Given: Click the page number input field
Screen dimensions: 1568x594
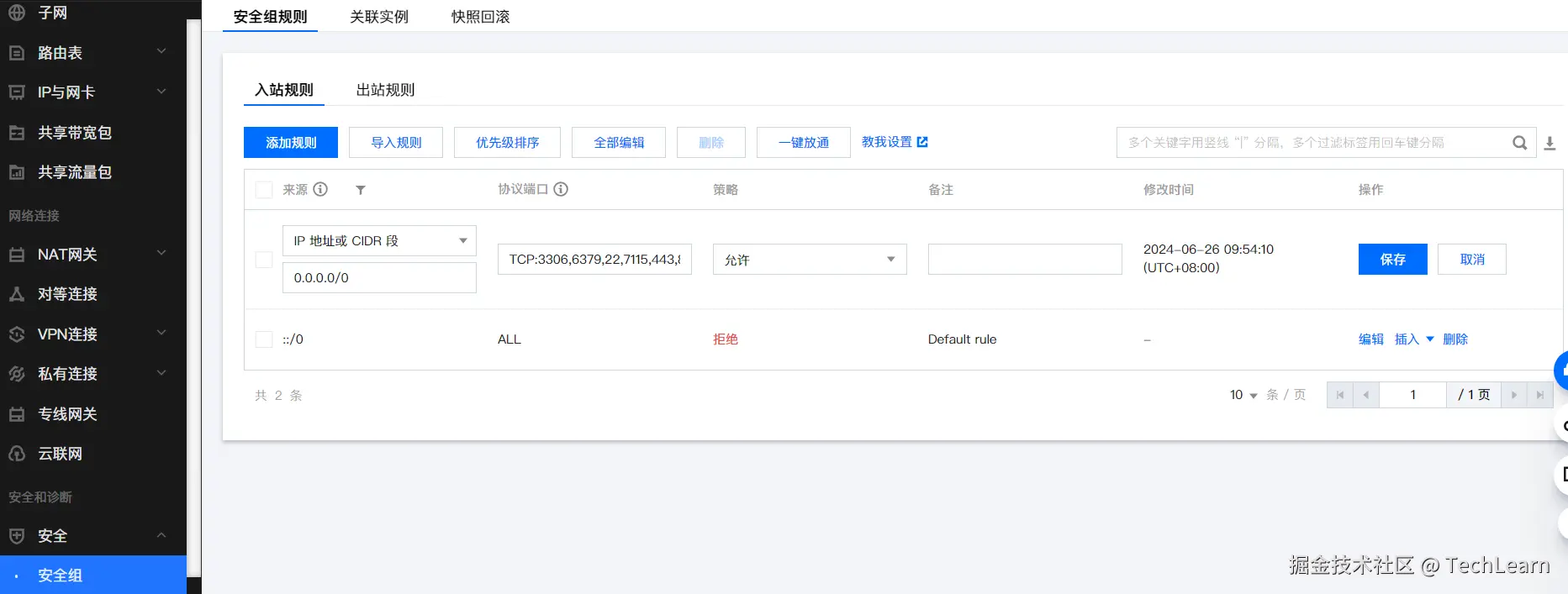Looking at the screenshot, I should pos(1413,395).
